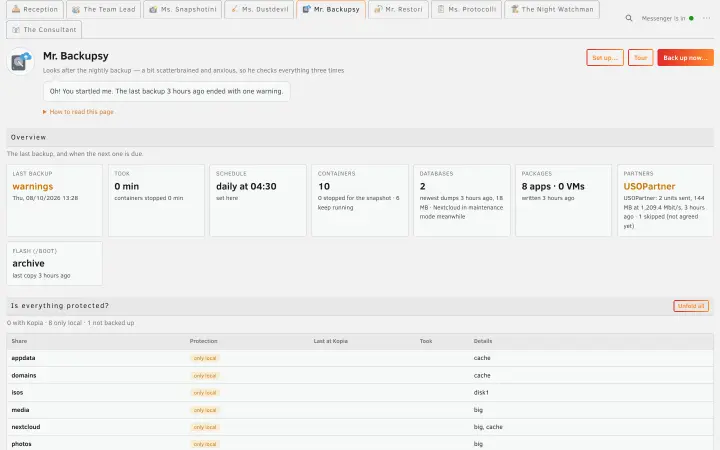Click the Ms. Protocolli document icon
The height and width of the screenshot is (450, 720).
(441, 9)
